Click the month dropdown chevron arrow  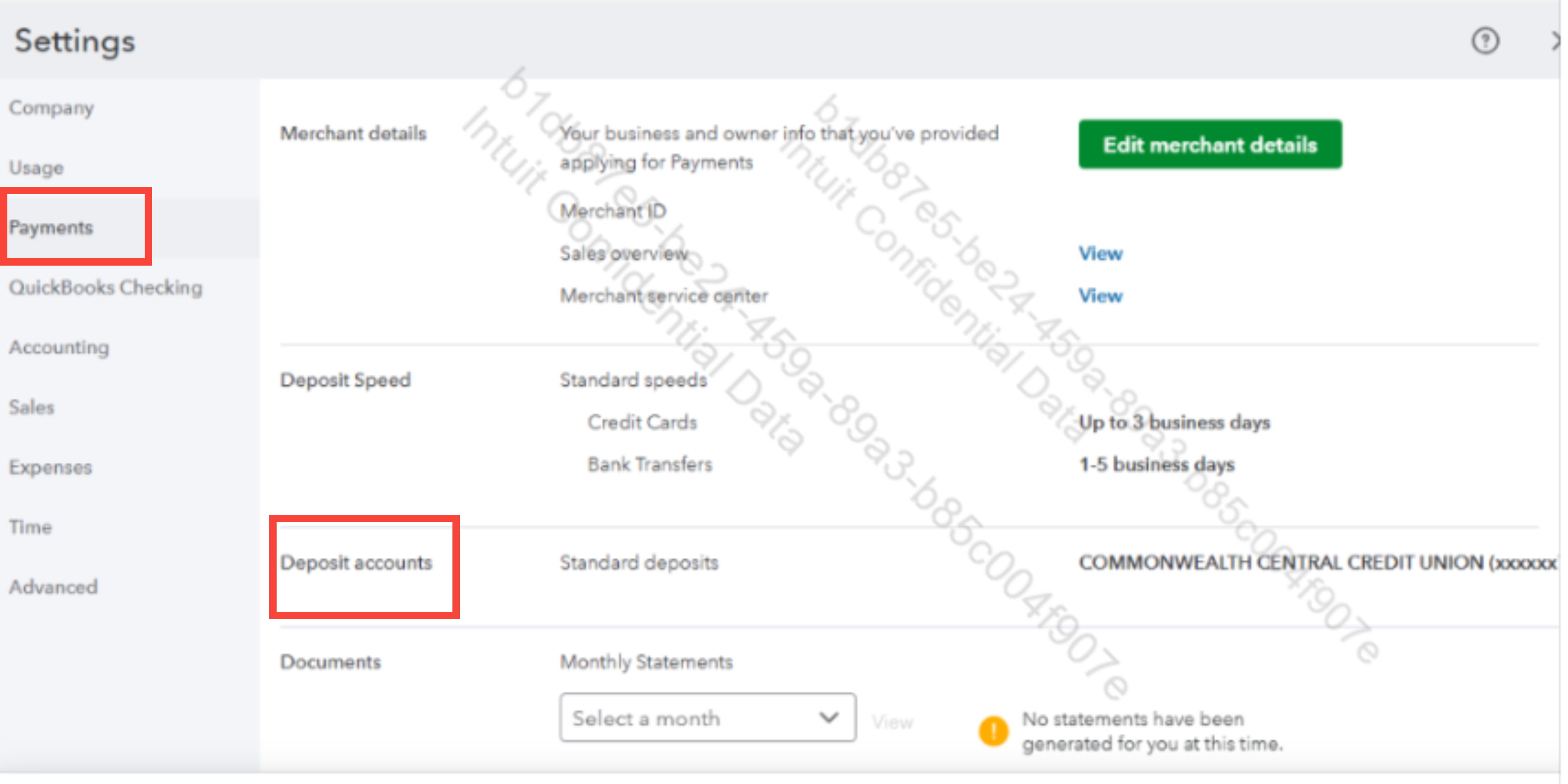pos(828,718)
